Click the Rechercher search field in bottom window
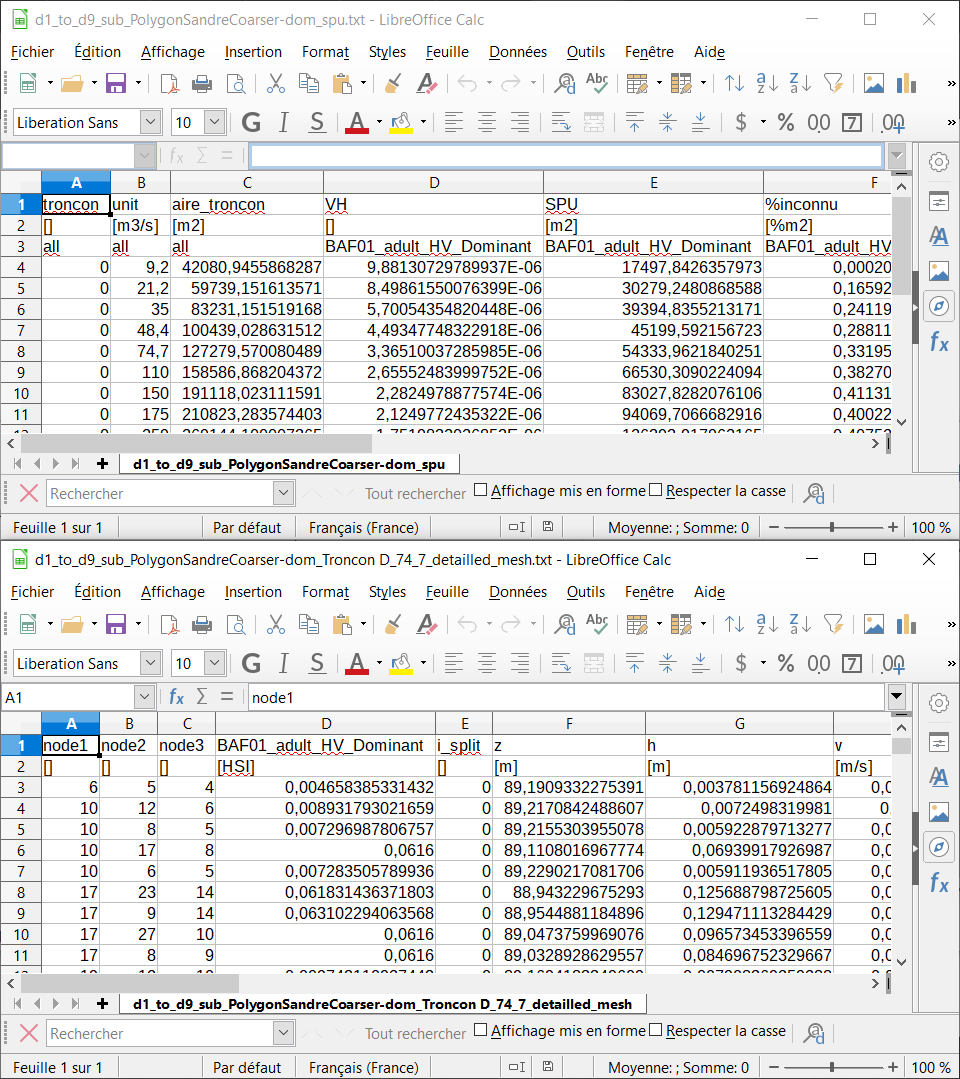This screenshot has width=960, height=1079. click(x=158, y=1033)
